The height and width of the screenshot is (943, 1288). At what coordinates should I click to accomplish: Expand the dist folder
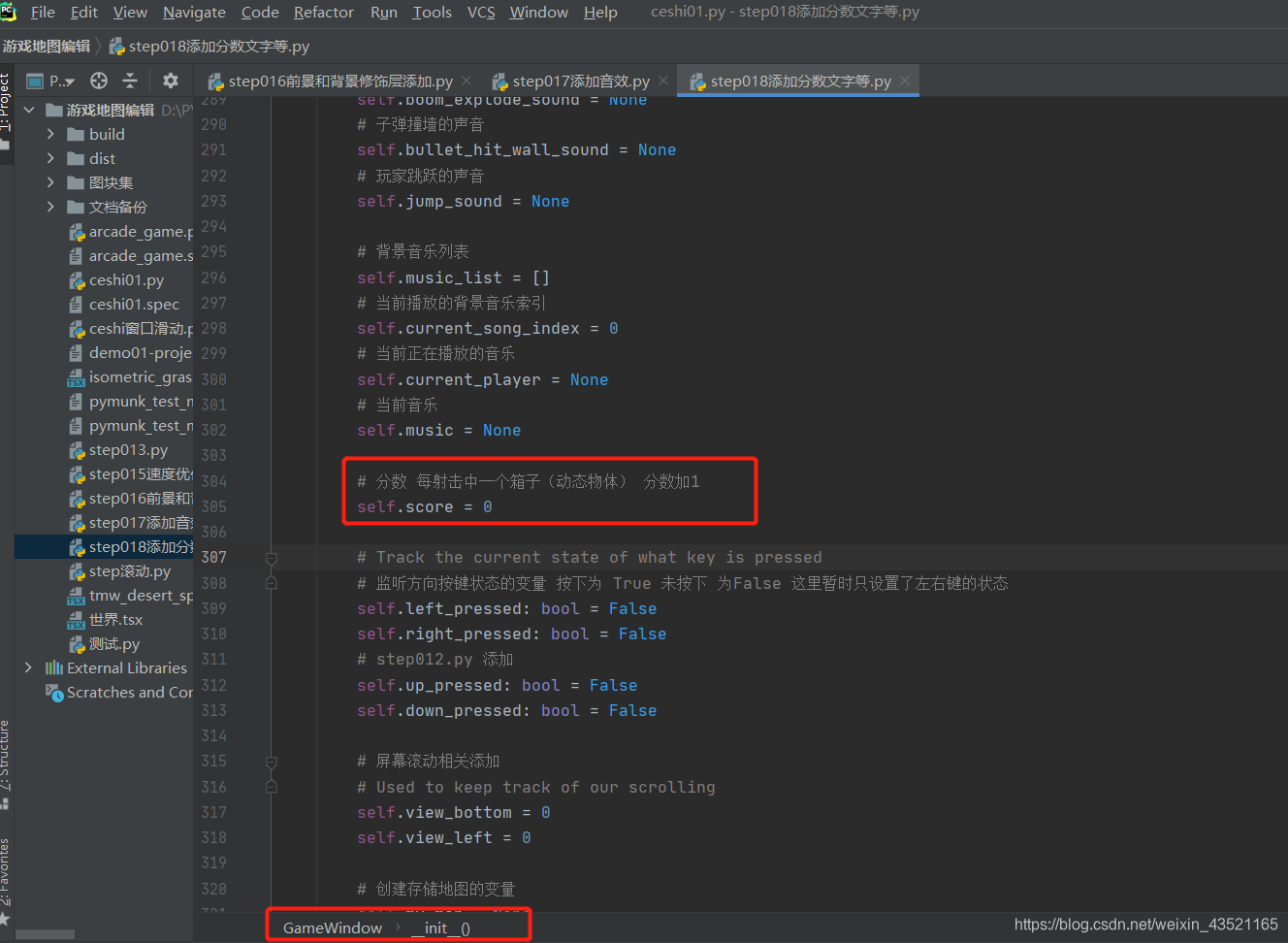(x=50, y=158)
